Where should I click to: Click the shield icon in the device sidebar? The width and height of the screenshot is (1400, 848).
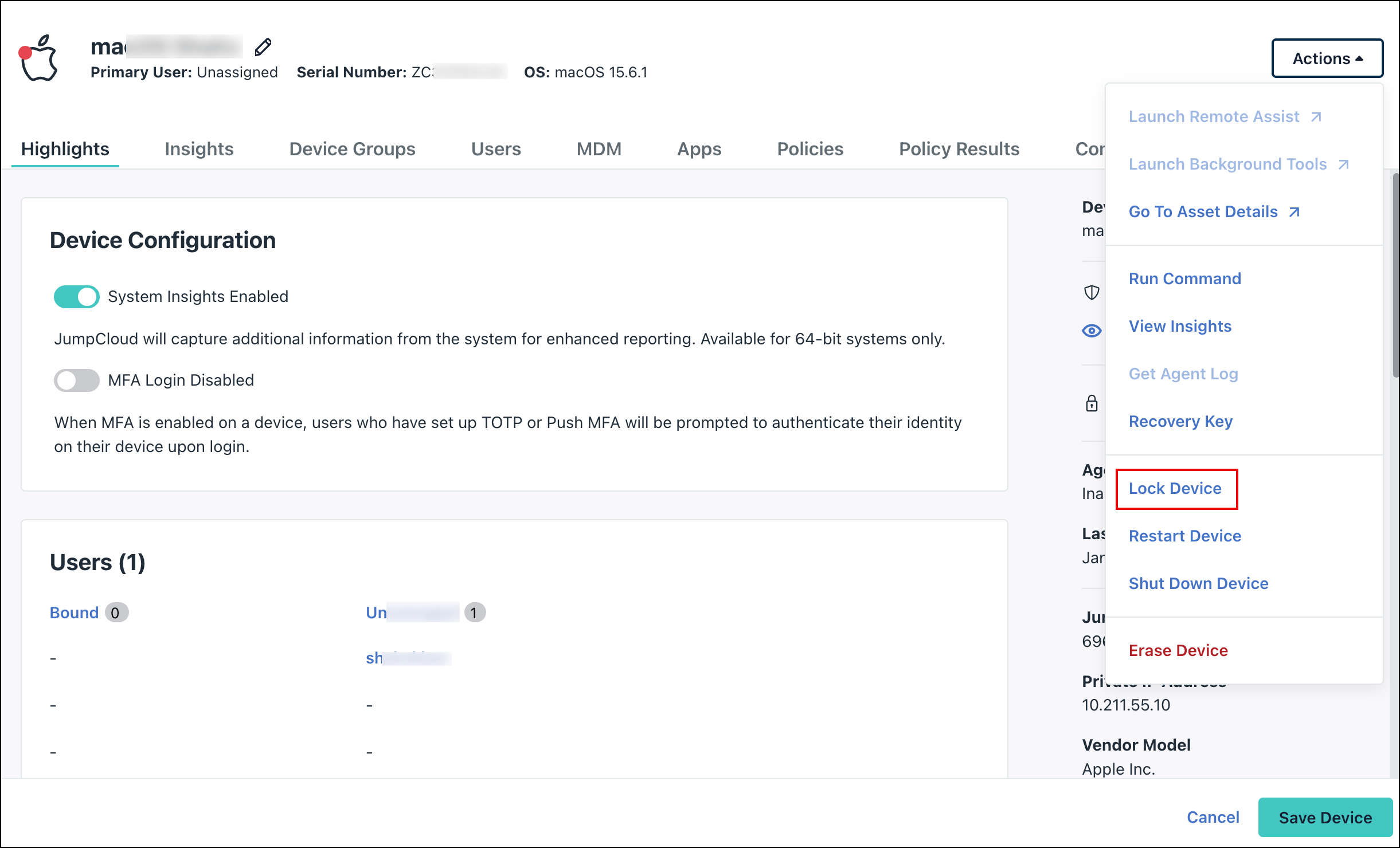pyautogui.click(x=1092, y=293)
